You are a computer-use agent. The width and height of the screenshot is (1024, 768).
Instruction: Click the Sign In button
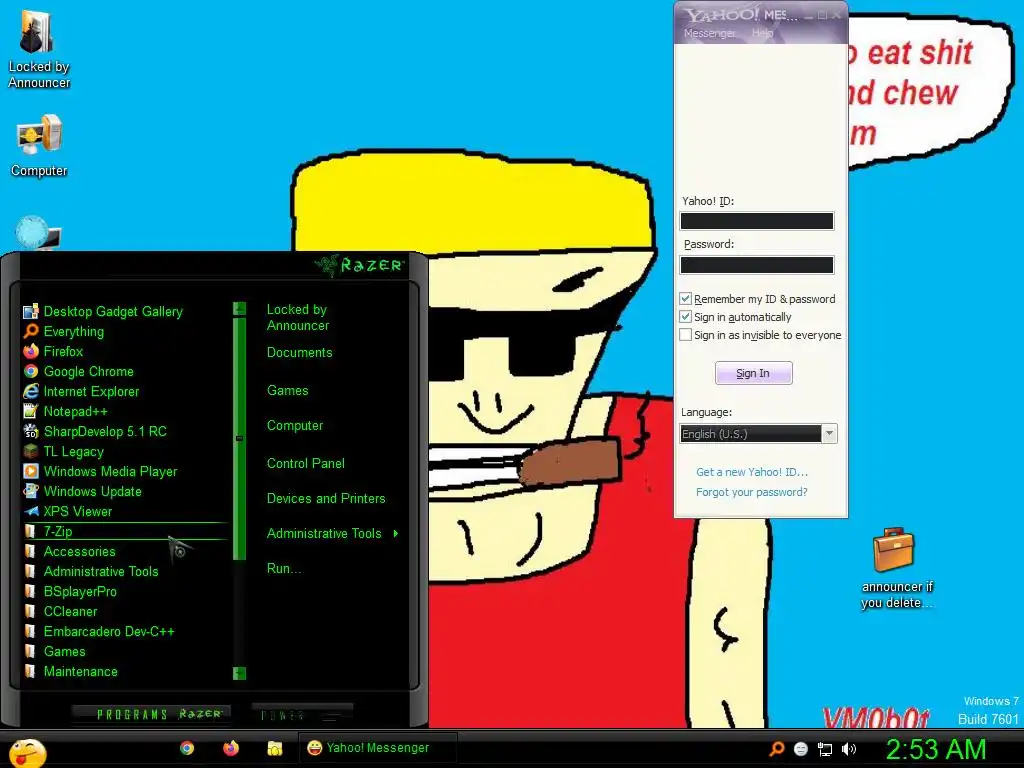(x=754, y=373)
